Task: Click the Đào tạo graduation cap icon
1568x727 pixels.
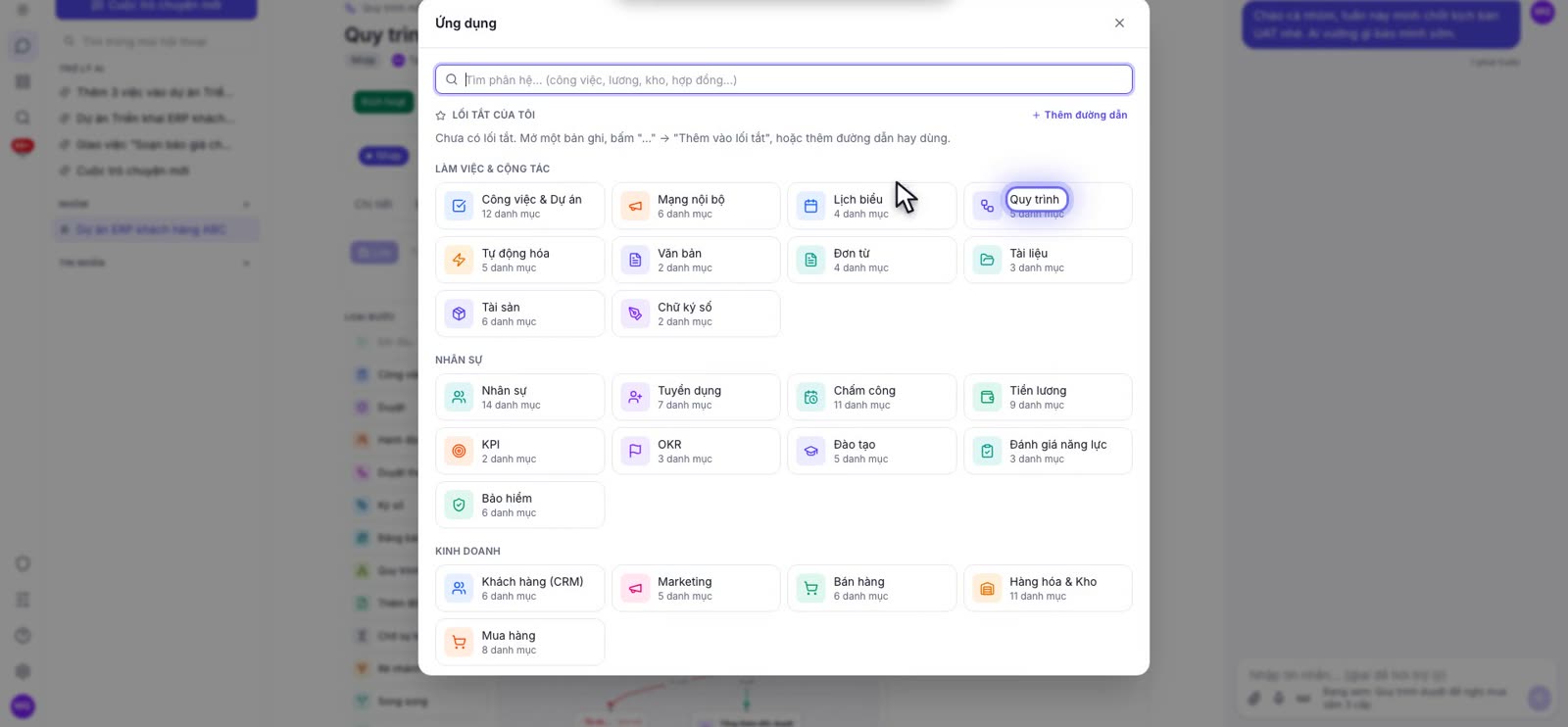Action: tap(810, 452)
